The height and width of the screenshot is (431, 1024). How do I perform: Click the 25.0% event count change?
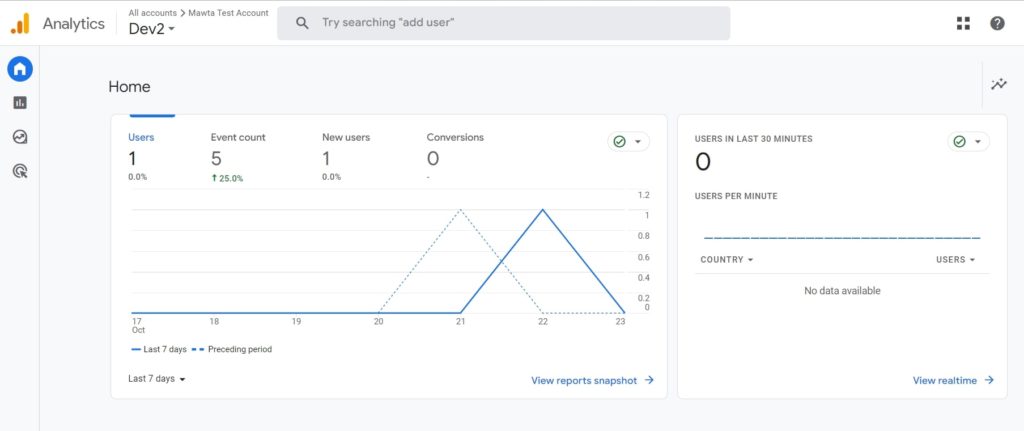(x=227, y=178)
